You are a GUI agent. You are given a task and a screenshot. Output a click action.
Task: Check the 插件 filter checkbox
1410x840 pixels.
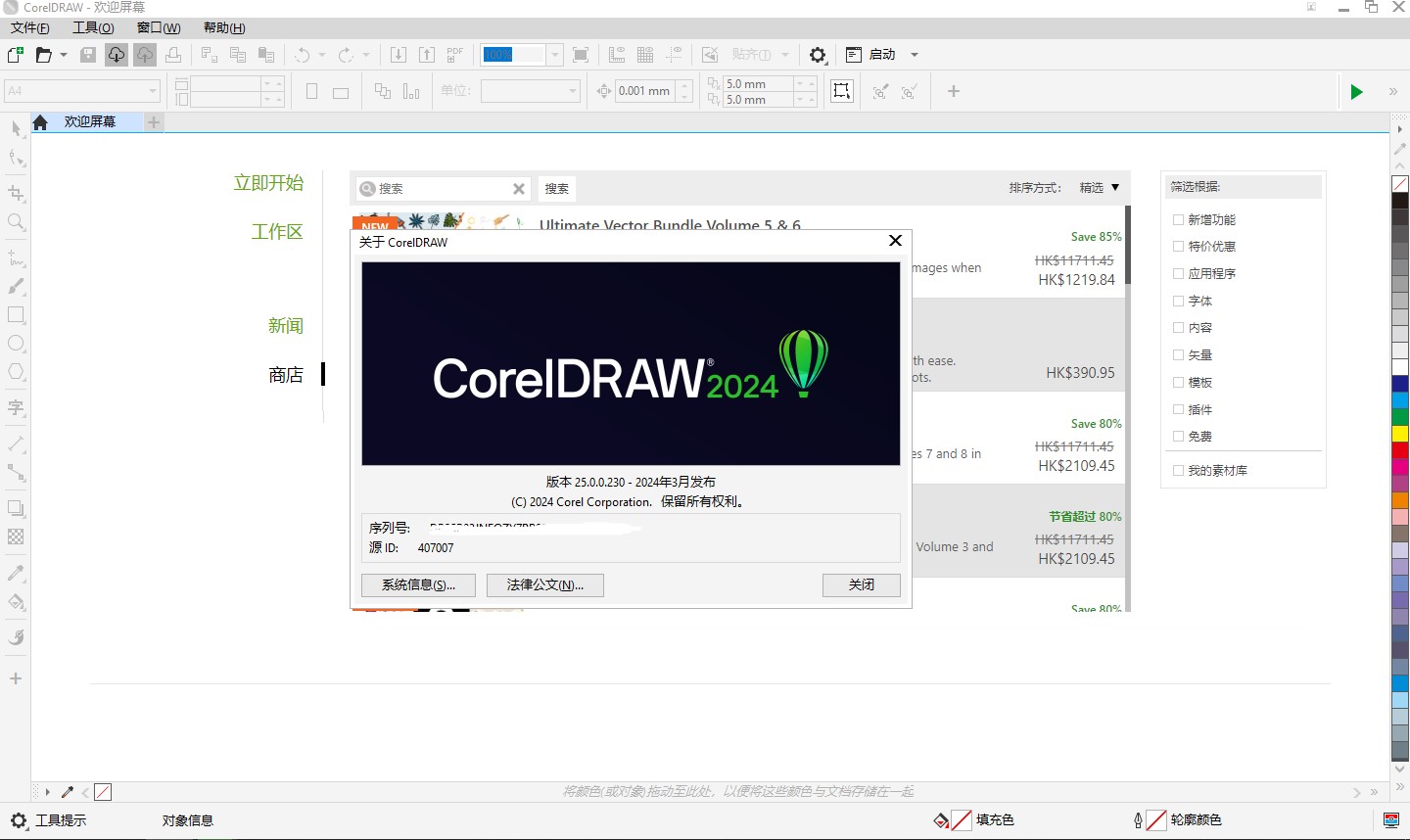tap(1179, 409)
